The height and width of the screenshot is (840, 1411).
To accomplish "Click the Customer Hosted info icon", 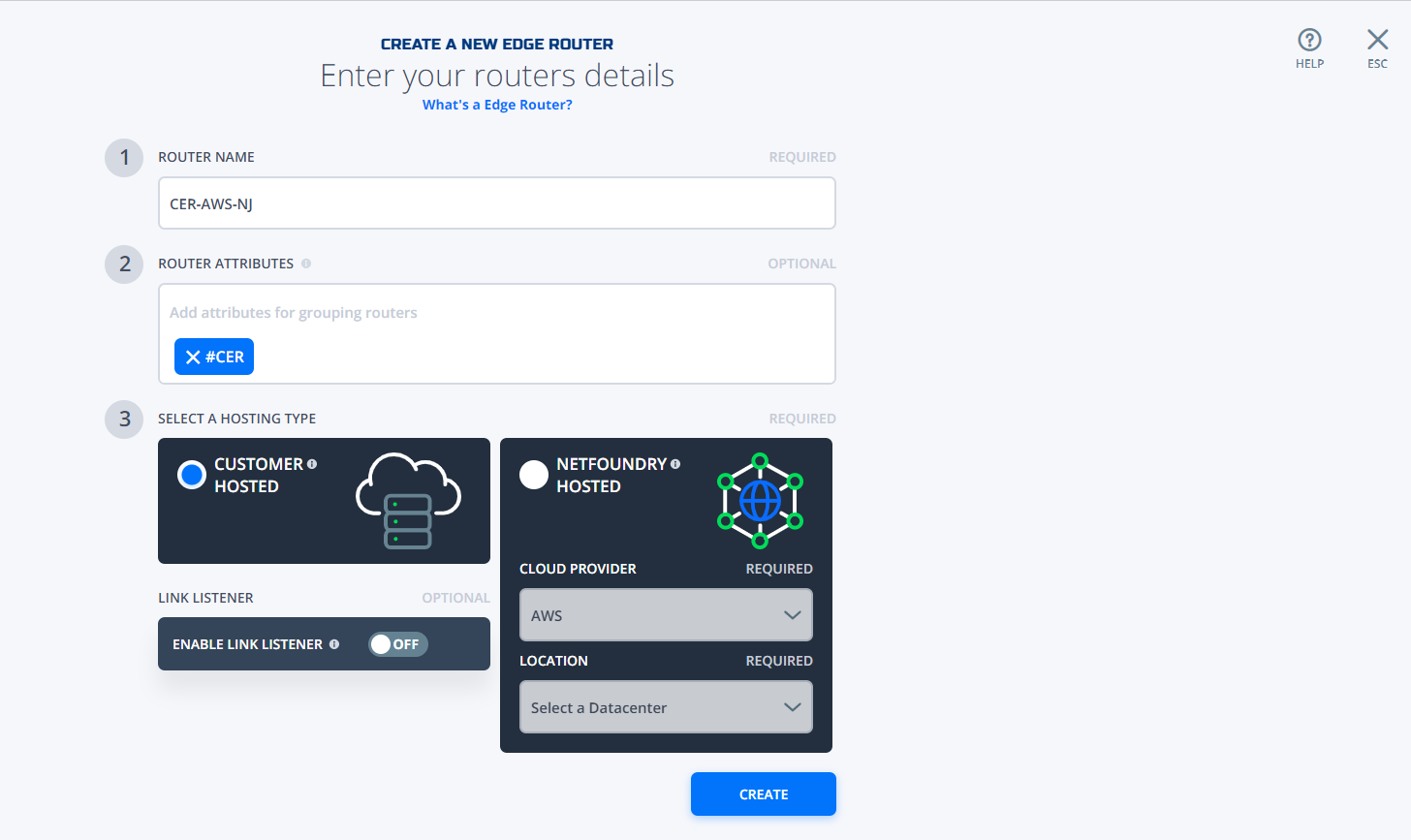I will click(312, 464).
